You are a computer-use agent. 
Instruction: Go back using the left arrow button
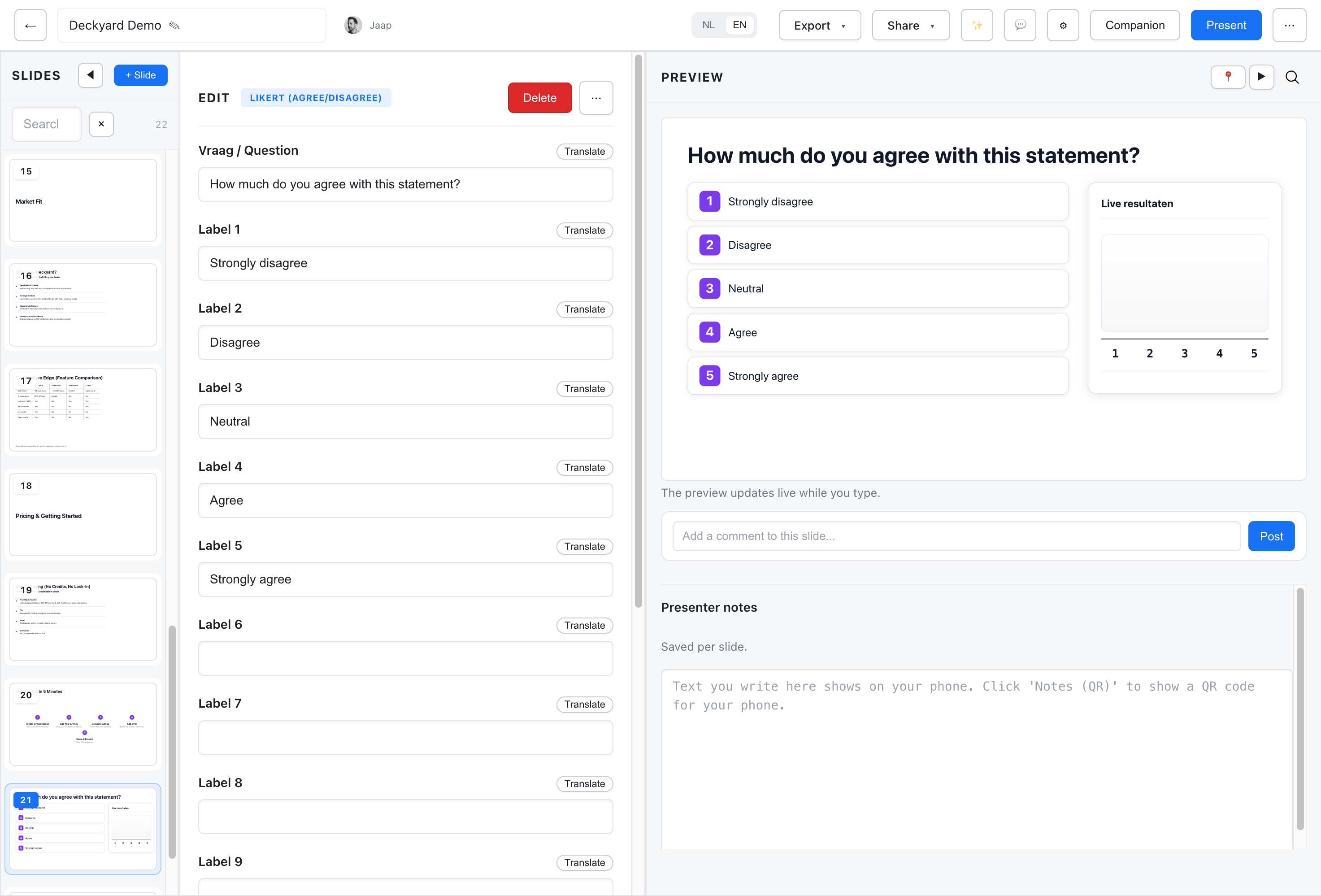point(30,25)
